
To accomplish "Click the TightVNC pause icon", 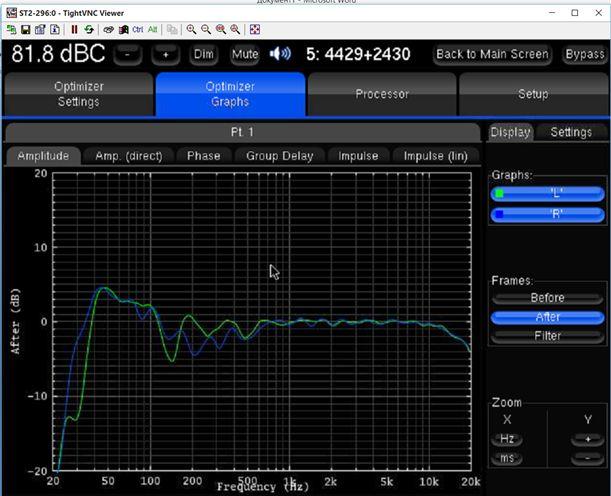I will 74,29.
